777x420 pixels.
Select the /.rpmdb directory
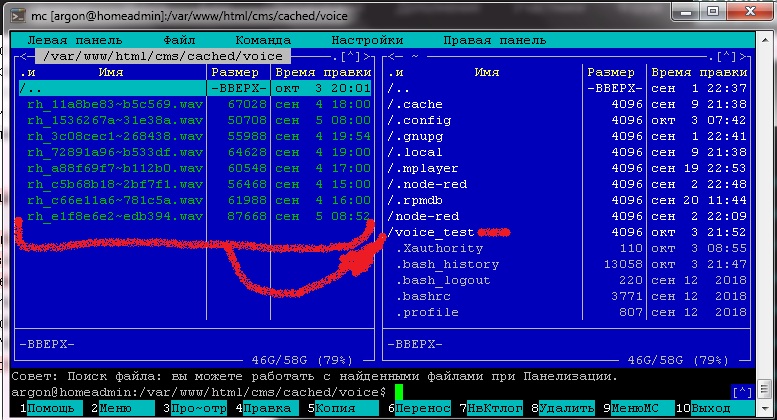tap(415, 200)
